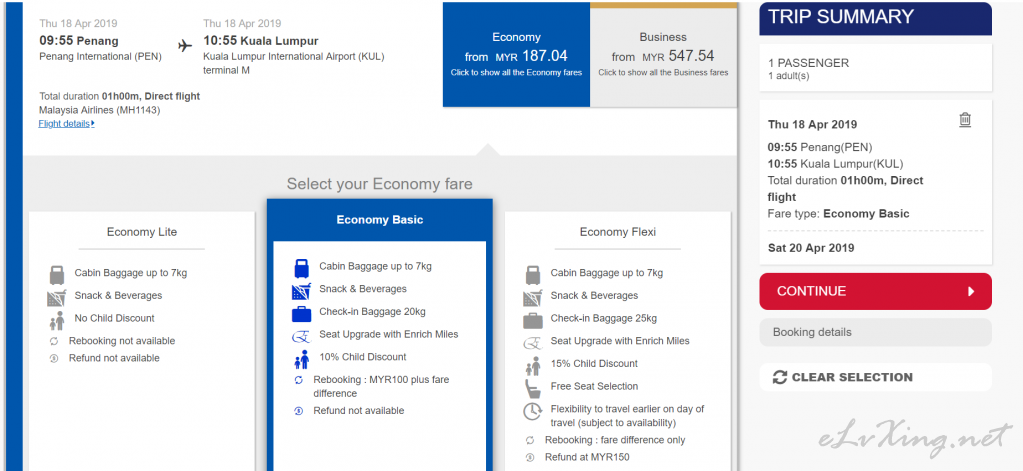This screenshot has width=1023, height=471.
Task: Click the Economy Flexi clock flexibility icon
Action: pos(532,412)
